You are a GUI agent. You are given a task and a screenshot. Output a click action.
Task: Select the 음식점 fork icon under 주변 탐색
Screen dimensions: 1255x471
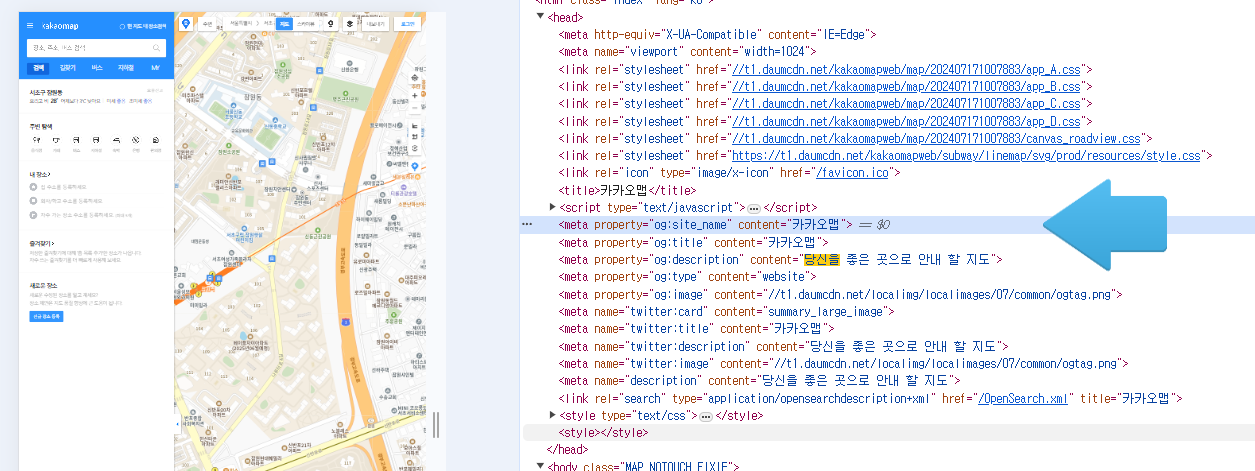click(35, 140)
